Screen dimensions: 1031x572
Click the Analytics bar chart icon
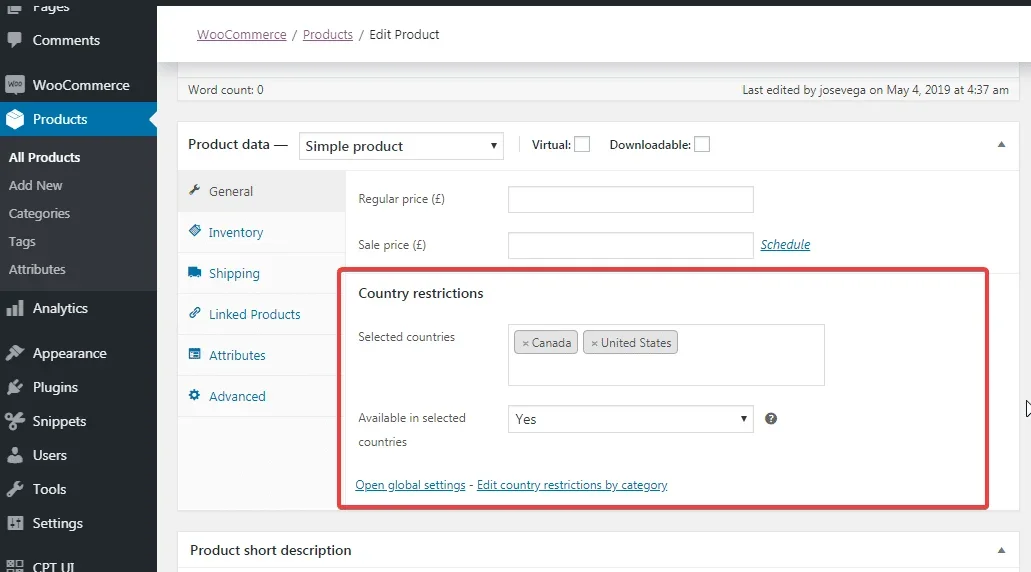[14, 308]
